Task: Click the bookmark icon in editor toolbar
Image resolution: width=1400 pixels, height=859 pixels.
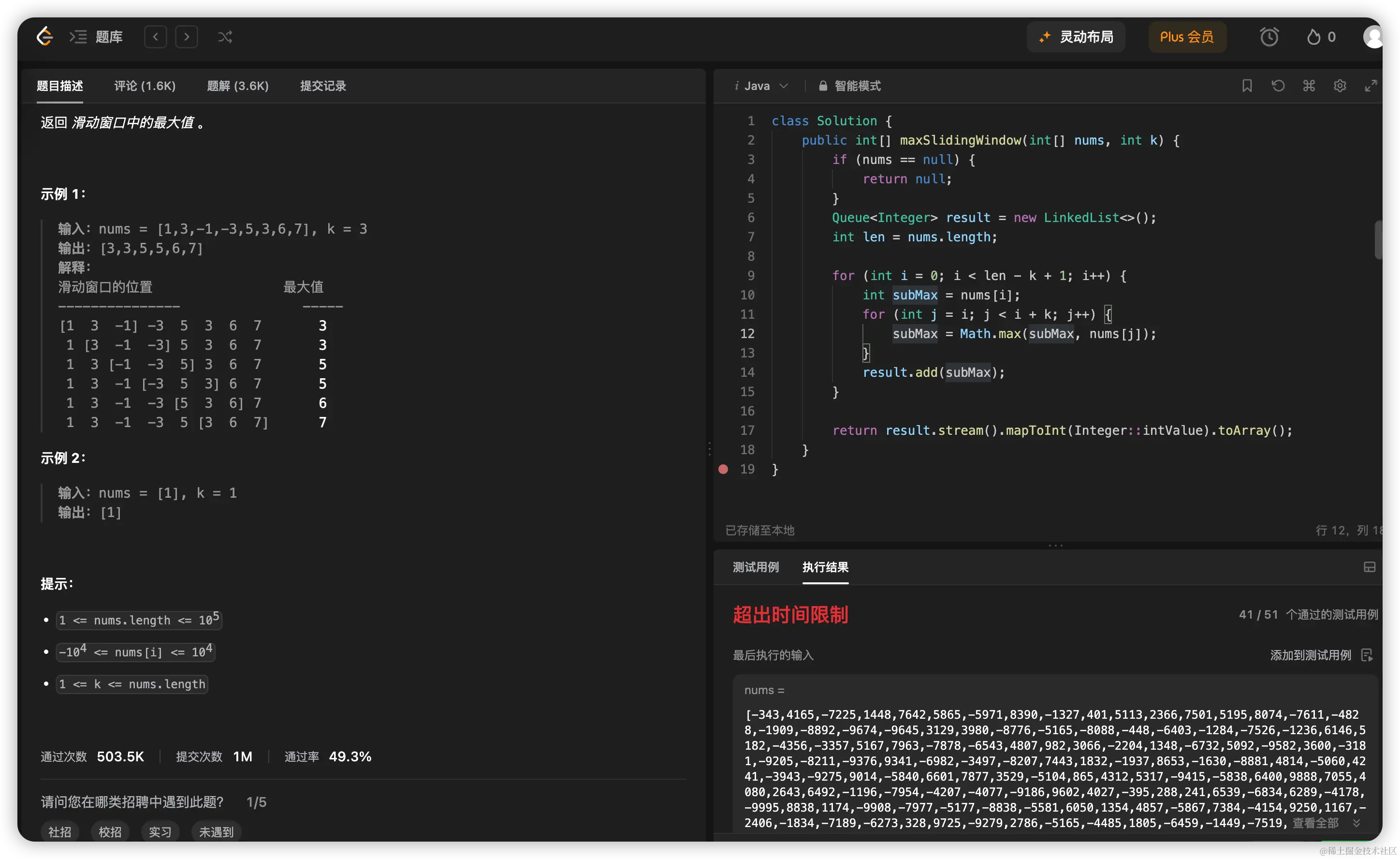Action: [1247, 86]
